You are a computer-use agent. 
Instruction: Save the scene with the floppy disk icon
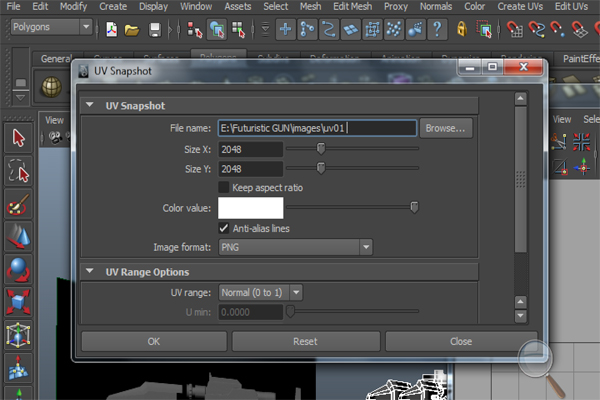click(155, 30)
